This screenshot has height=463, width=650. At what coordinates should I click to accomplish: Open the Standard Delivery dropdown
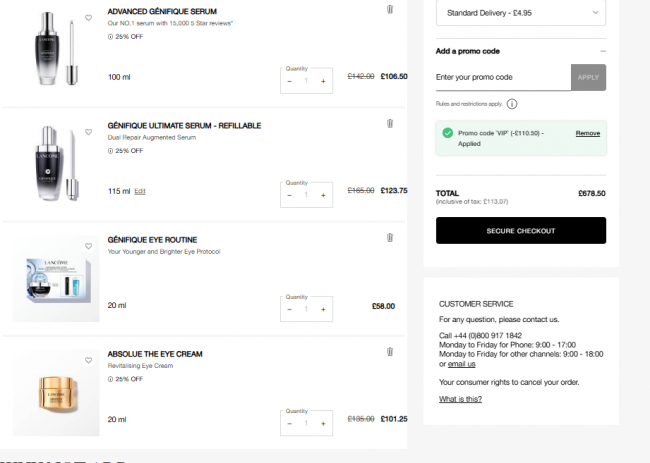[521, 12]
